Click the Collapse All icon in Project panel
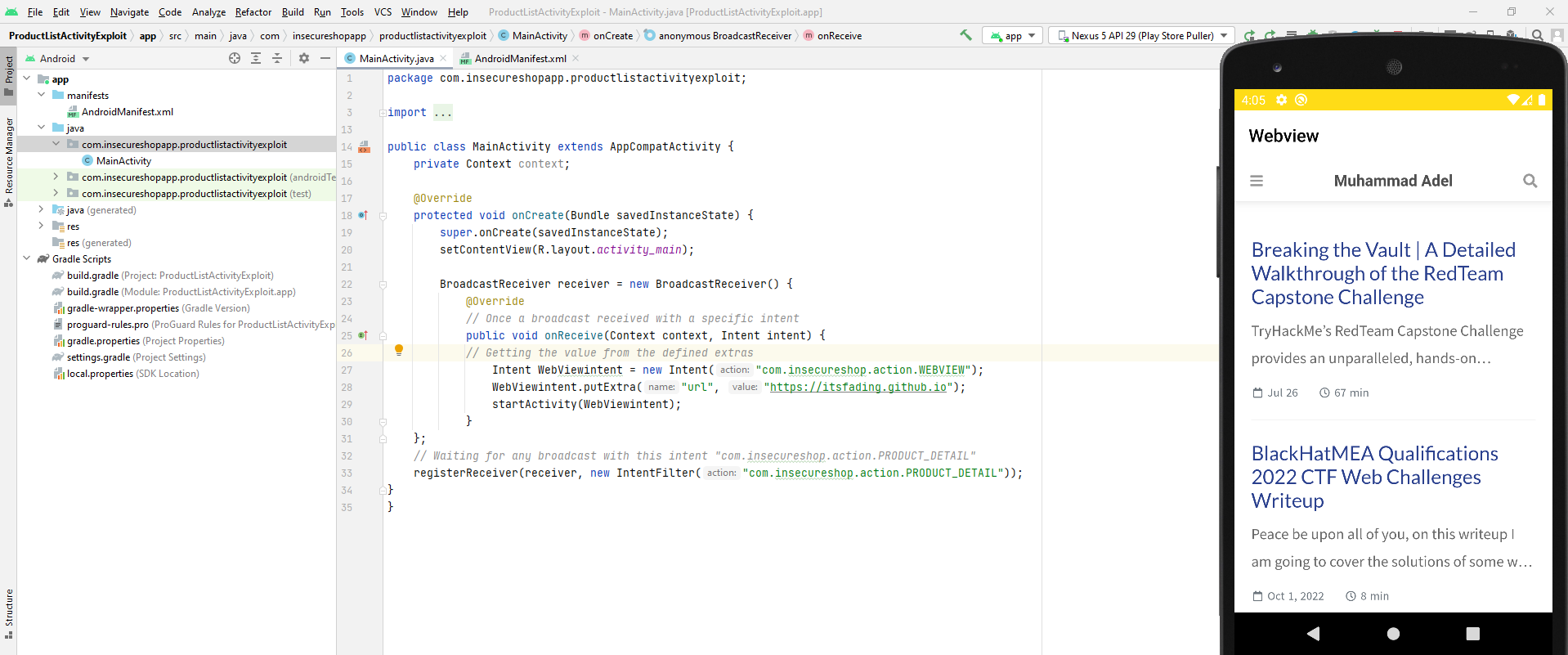Image resolution: width=1568 pixels, height=655 pixels. pyautogui.click(x=277, y=58)
